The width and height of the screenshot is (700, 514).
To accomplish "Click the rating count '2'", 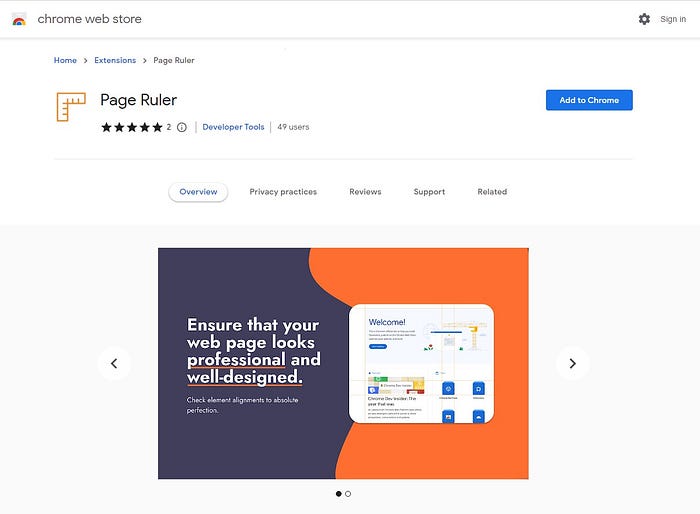I will 169,127.
